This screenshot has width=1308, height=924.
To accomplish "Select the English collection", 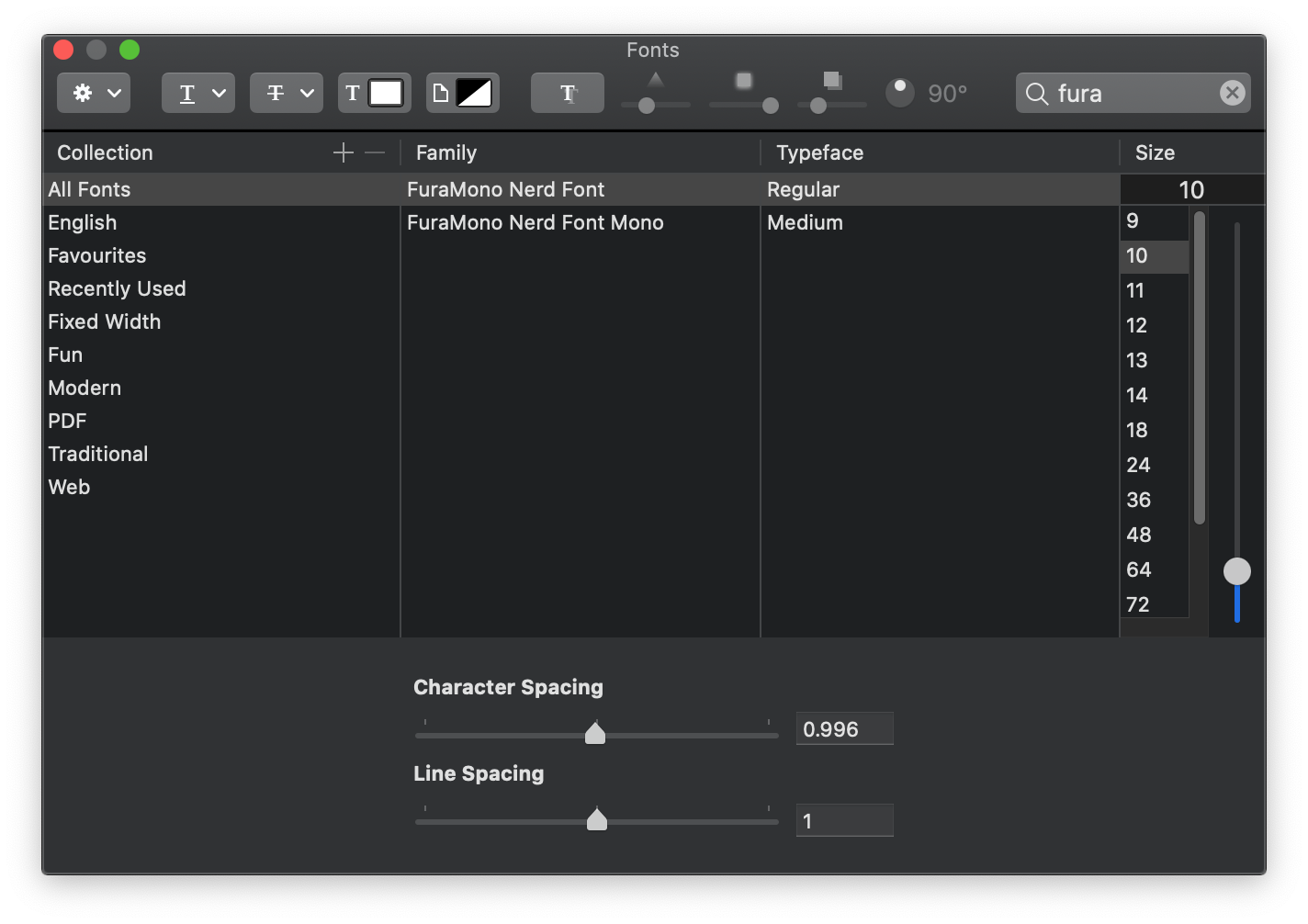I will click(221, 222).
